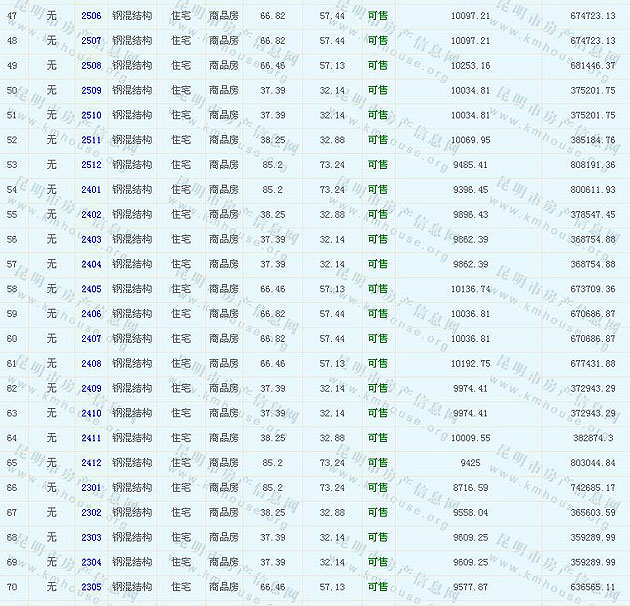Click room number 2303

(91, 537)
